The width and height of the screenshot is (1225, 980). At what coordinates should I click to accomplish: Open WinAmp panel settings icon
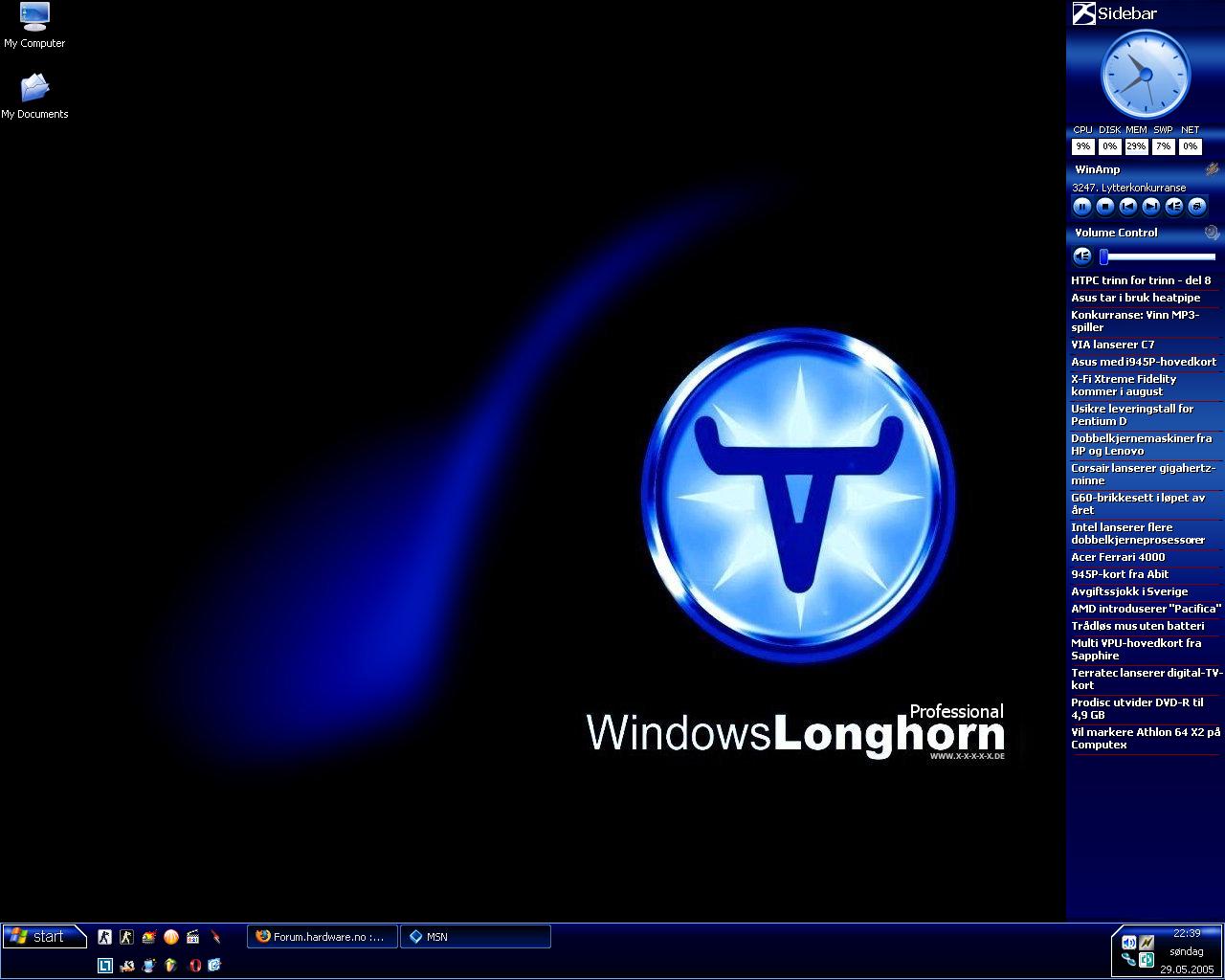pyautogui.click(x=1212, y=169)
